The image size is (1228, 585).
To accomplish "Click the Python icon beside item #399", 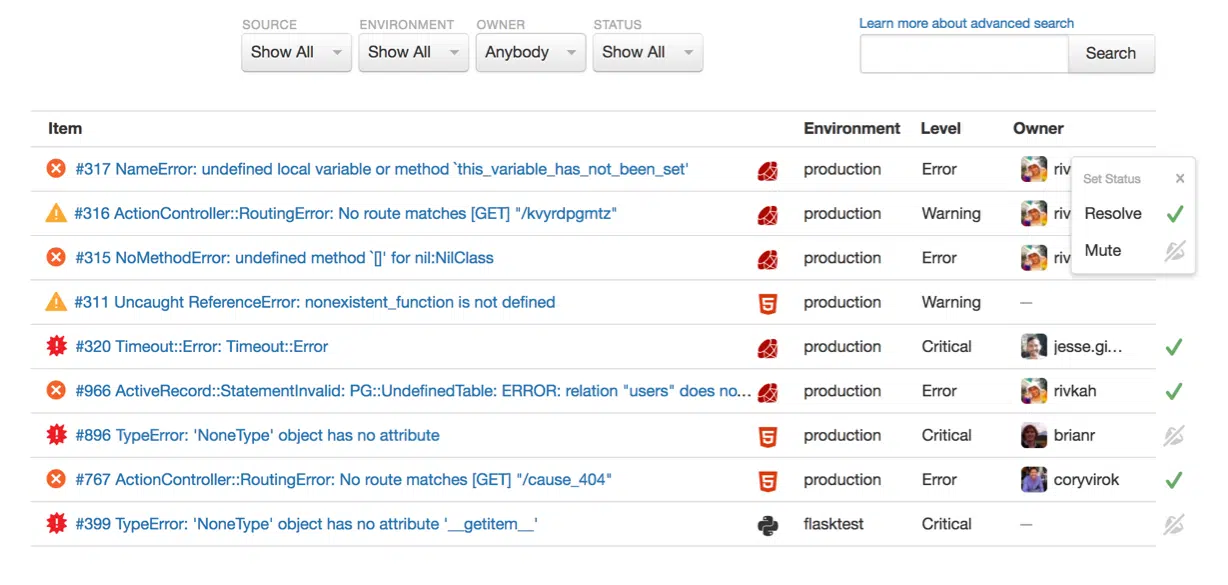I will click(767, 523).
